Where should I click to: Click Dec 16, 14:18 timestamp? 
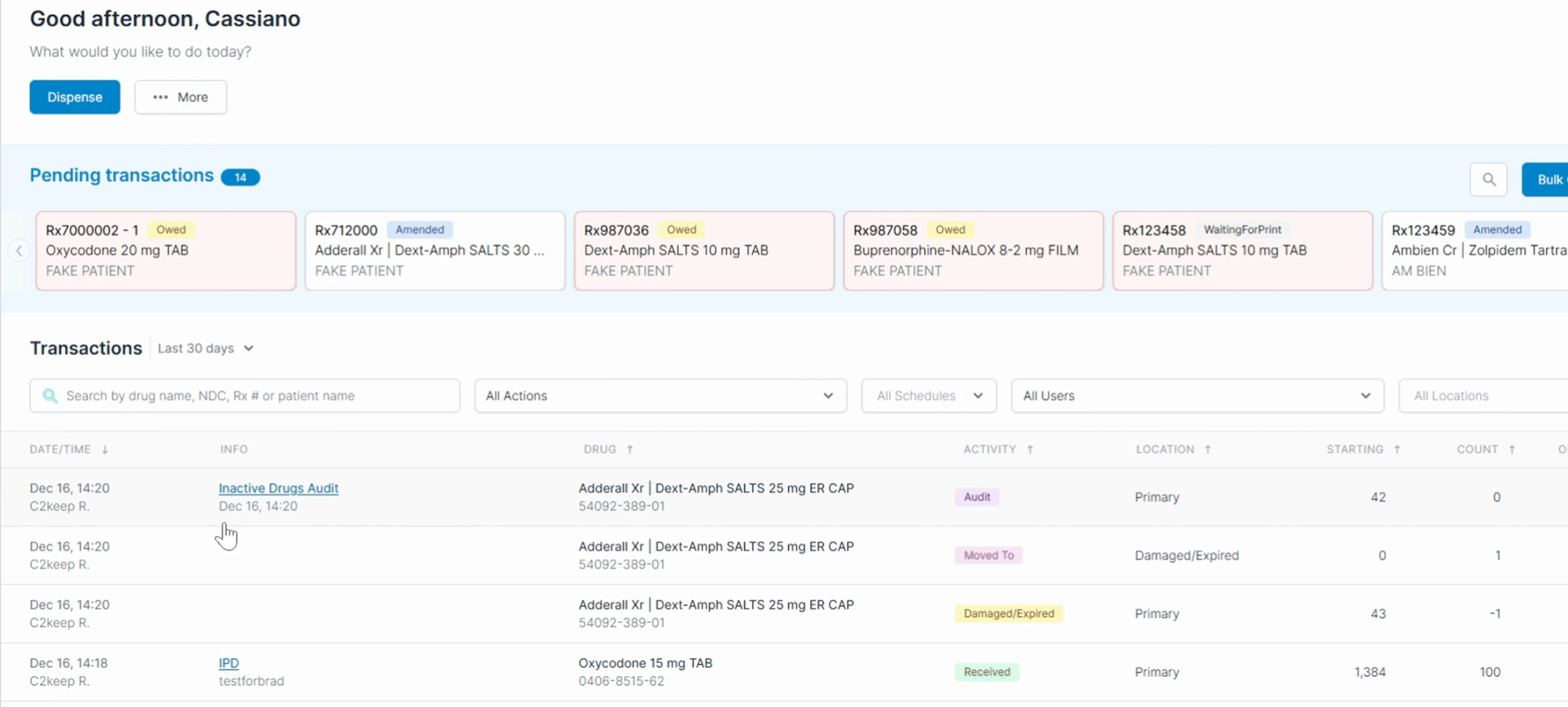click(x=69, y=662)
